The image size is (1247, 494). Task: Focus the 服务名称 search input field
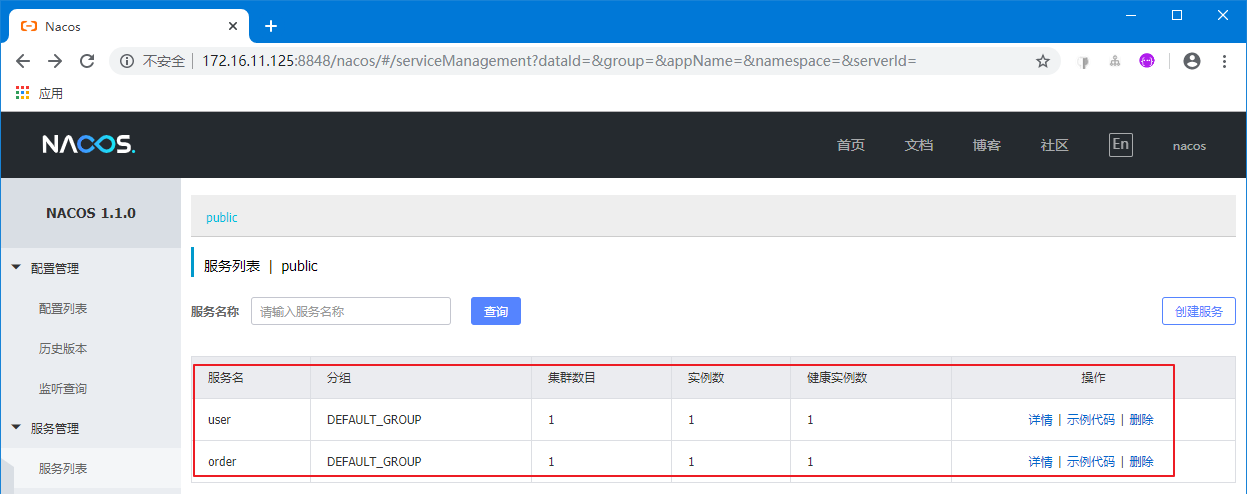350,311
